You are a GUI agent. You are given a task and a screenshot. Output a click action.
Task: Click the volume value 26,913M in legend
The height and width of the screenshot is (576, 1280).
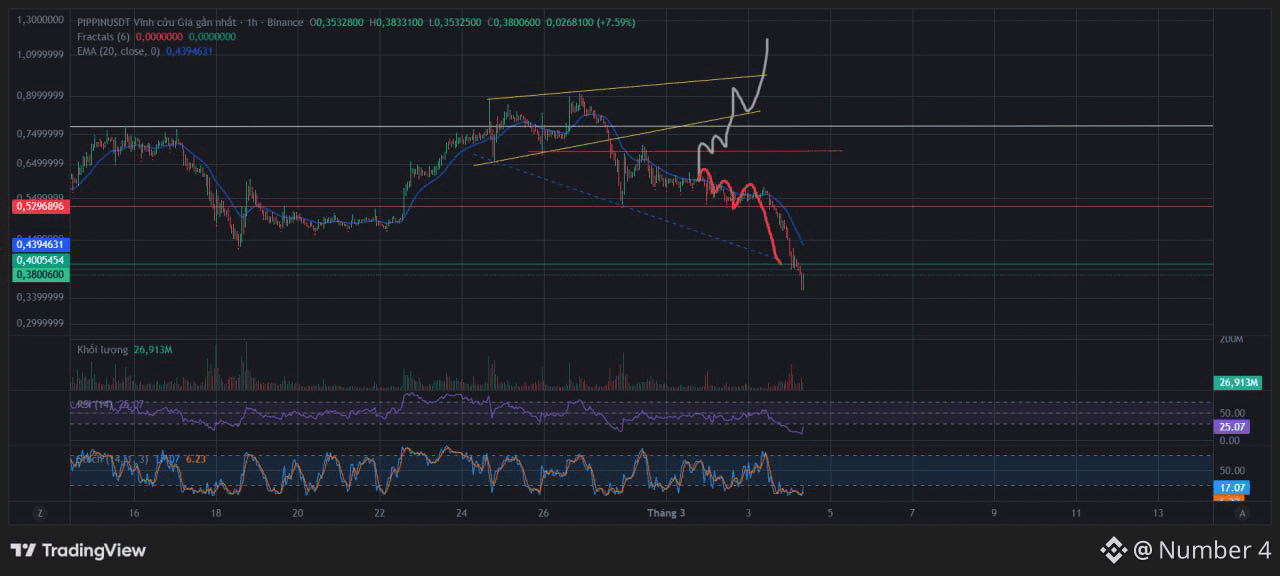pyautogui.click(x=153, y=350)
